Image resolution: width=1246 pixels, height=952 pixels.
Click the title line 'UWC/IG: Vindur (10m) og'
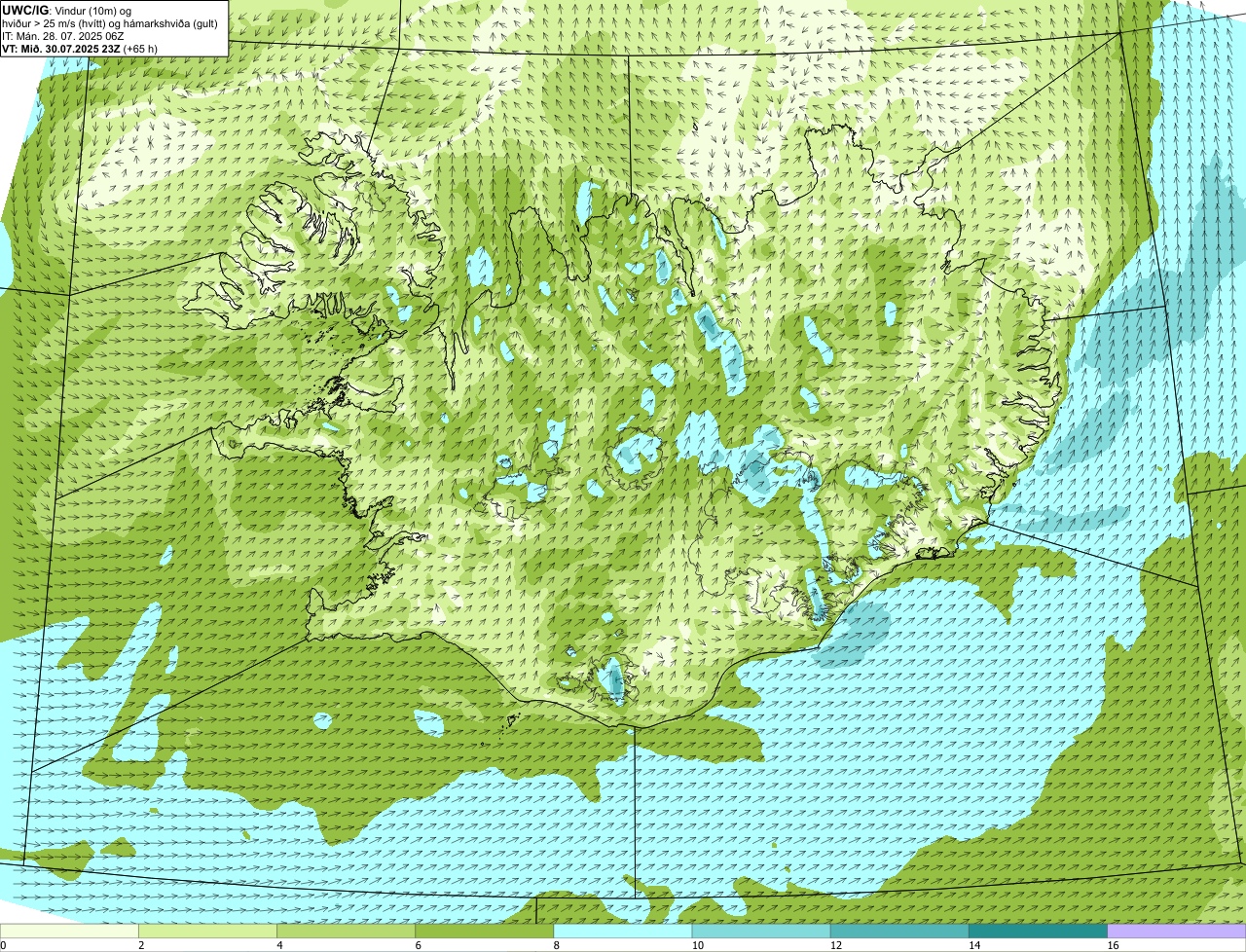click(66, 11)
